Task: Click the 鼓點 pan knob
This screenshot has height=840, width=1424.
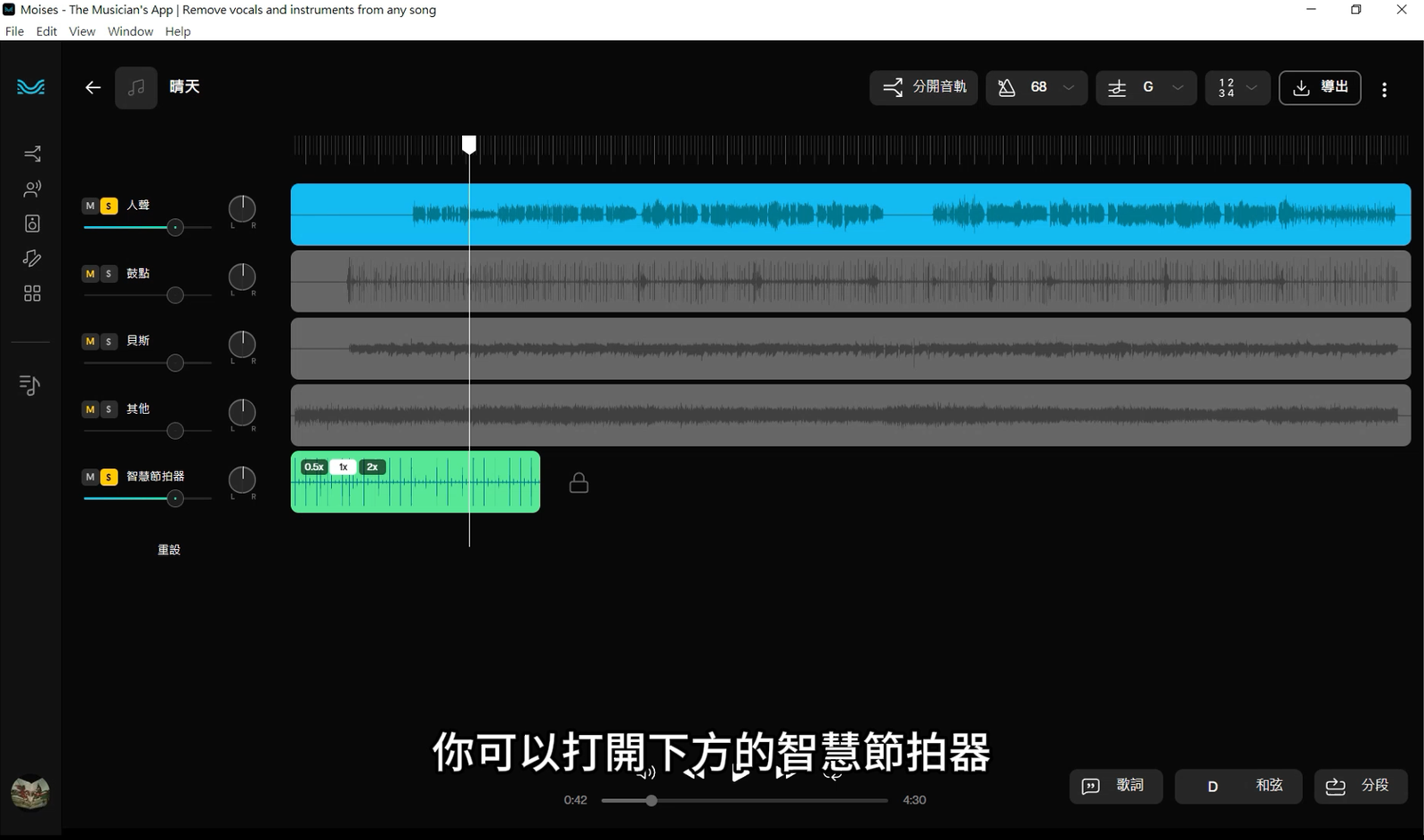Action: click(x=242, y=277)
